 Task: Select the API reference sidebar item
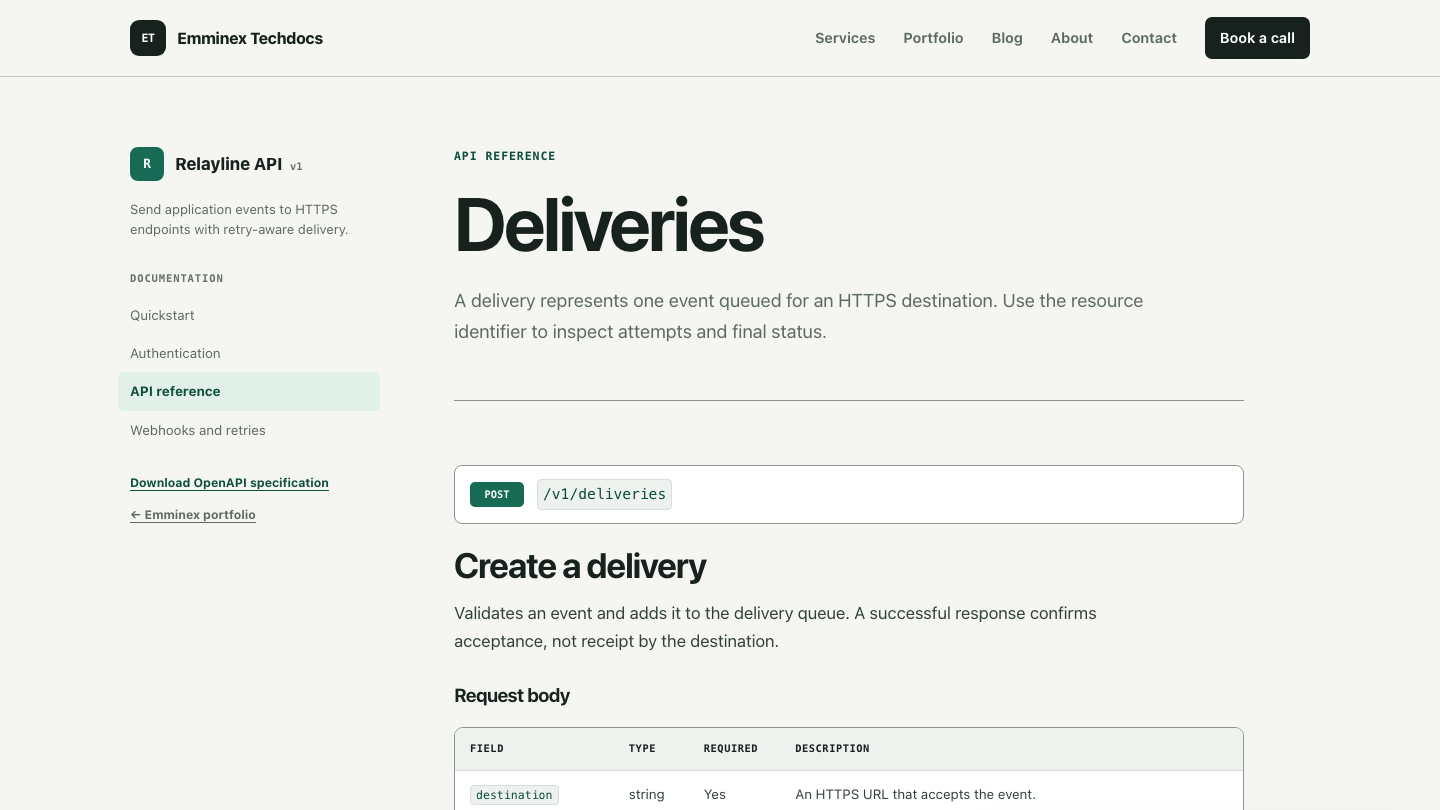point(249,392)
